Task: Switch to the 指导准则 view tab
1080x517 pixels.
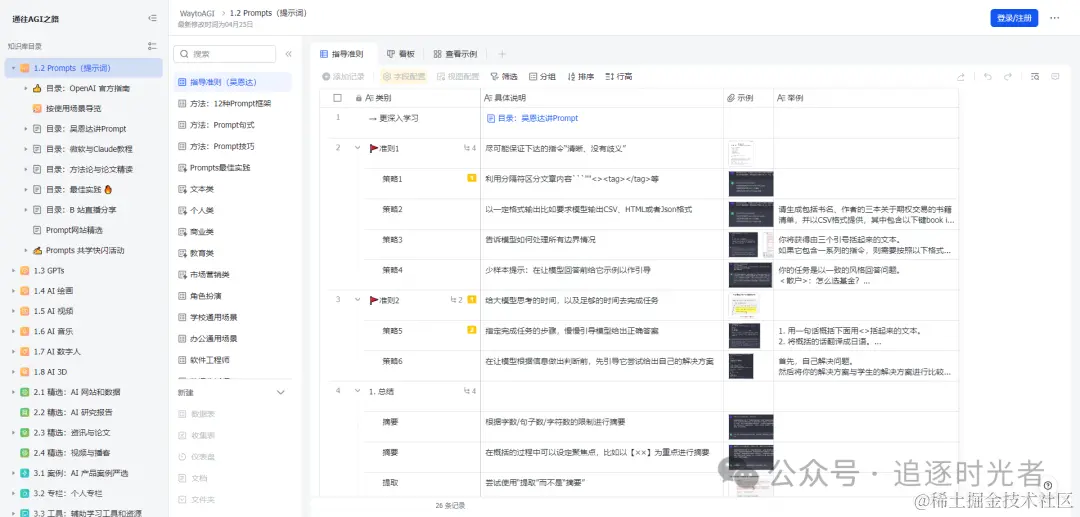Action: tap(341, 54)
